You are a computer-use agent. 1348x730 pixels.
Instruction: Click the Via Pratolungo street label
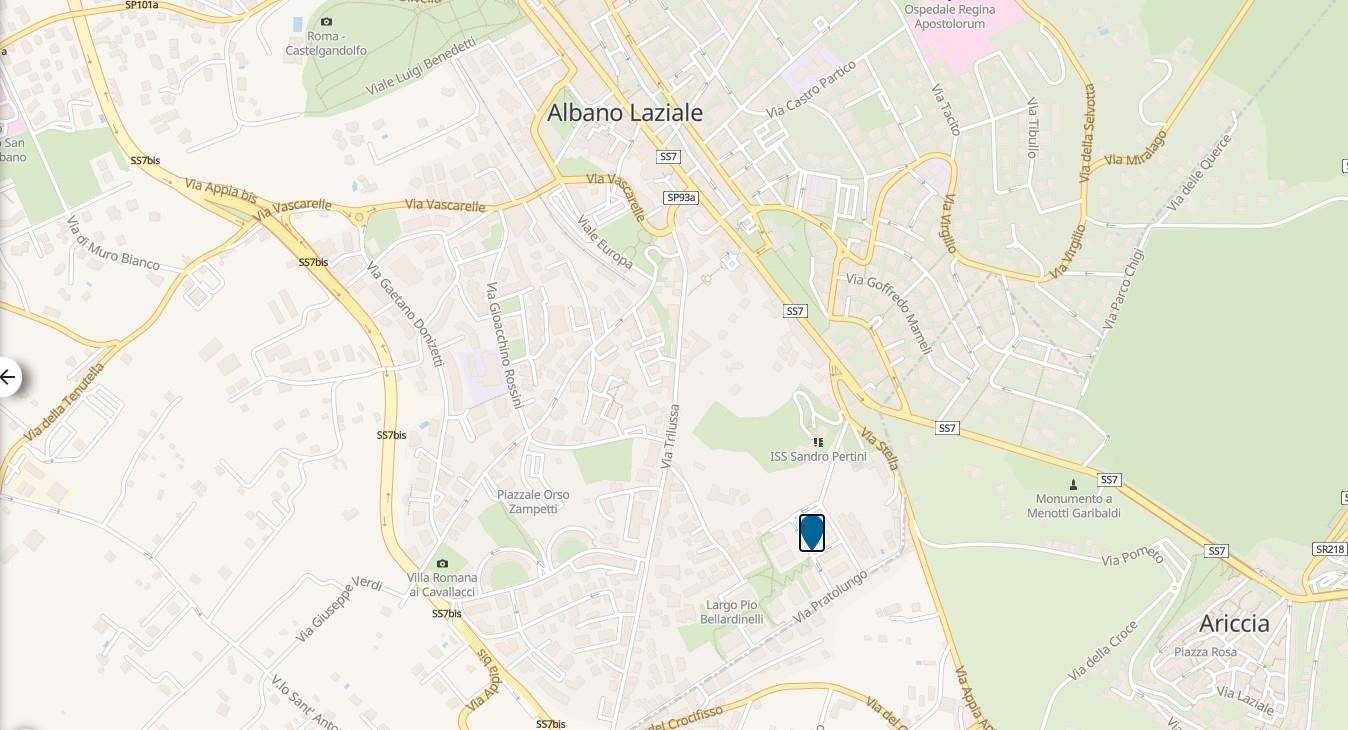pyautogui.click(x=829, y=597)
